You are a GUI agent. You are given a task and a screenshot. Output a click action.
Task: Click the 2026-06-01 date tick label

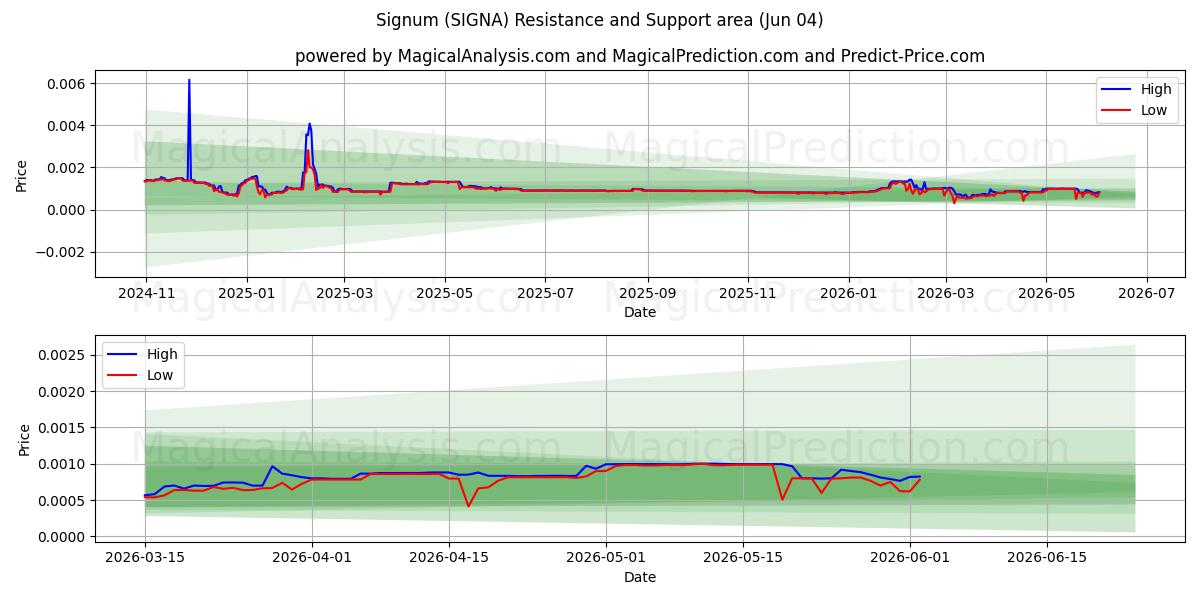point(910,559)
